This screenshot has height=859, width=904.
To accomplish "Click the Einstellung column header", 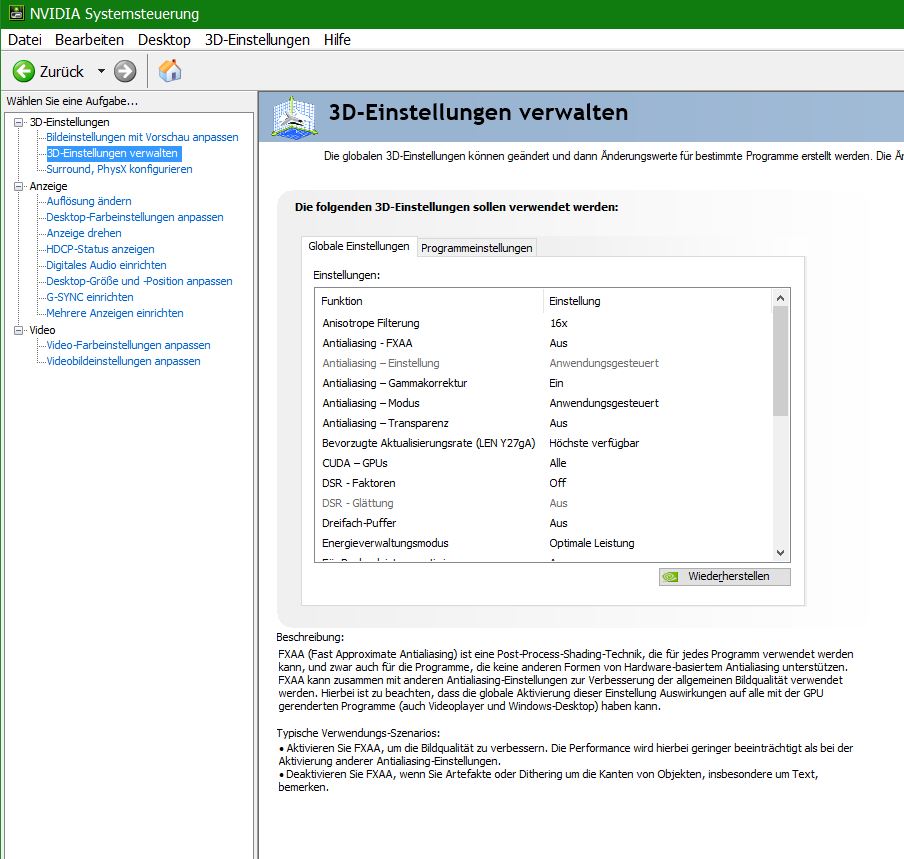I will [657, 301].
